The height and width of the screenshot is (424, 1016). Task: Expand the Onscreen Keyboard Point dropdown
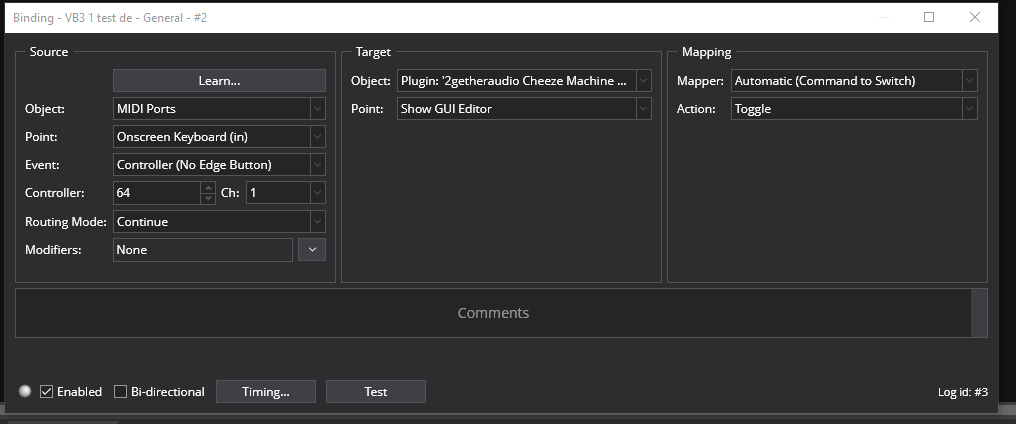(x=219, y=136)
